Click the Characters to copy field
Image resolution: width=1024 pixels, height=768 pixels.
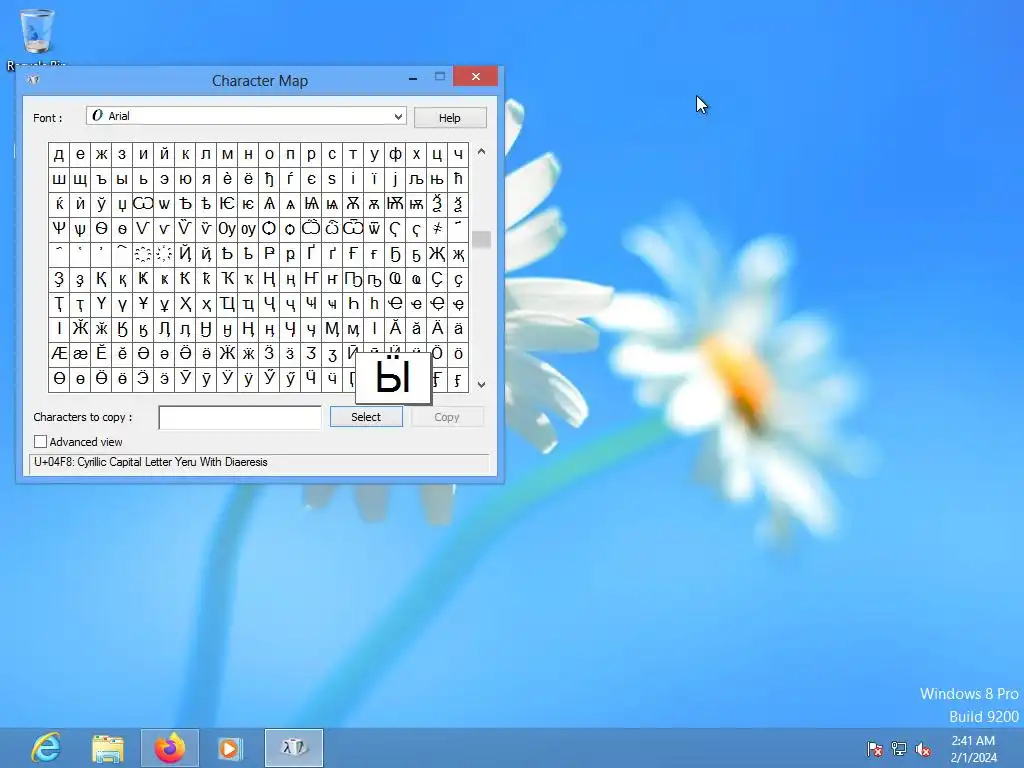point(240,417)
